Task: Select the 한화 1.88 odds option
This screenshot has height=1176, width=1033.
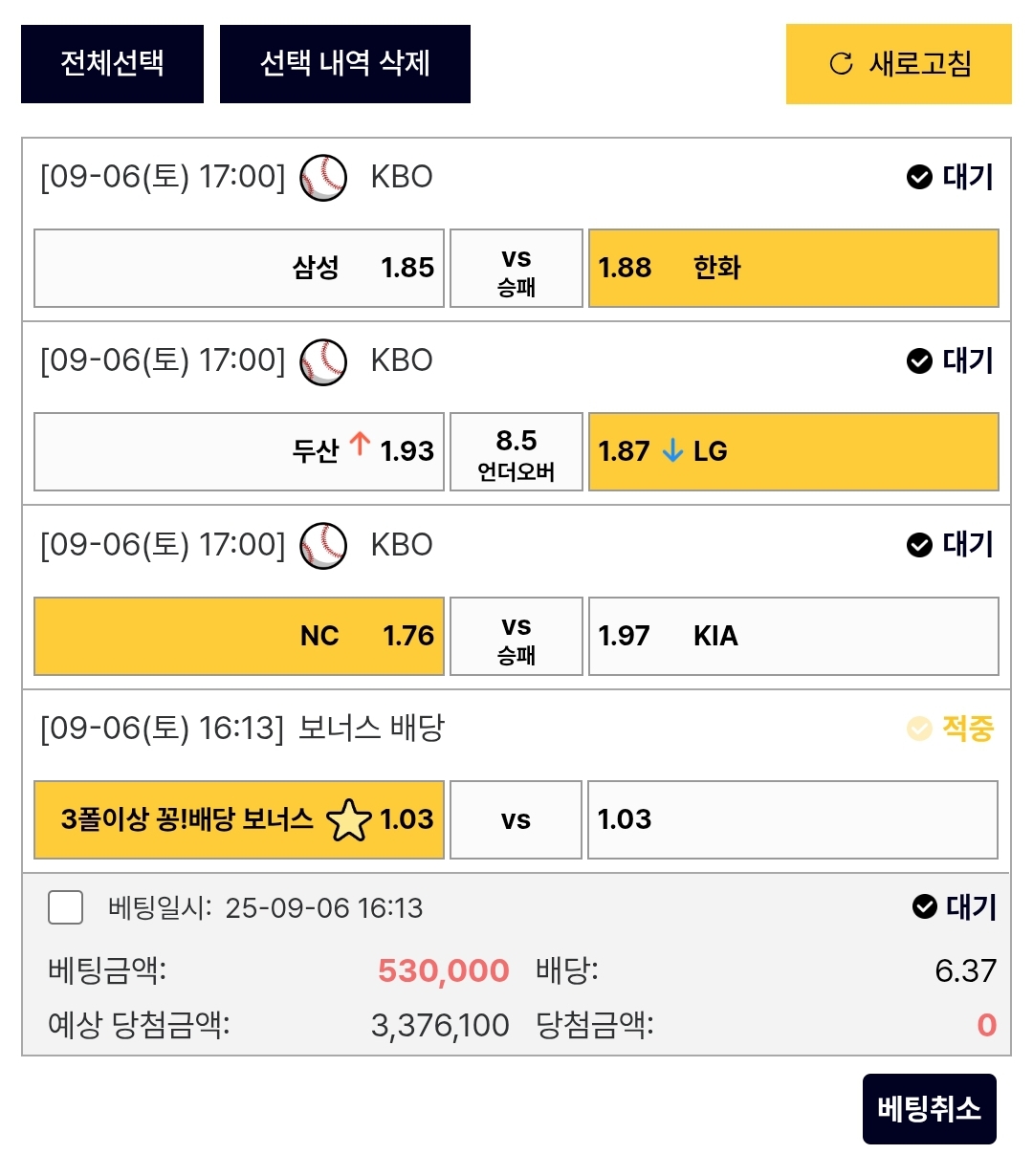Action: coord(793,268)
